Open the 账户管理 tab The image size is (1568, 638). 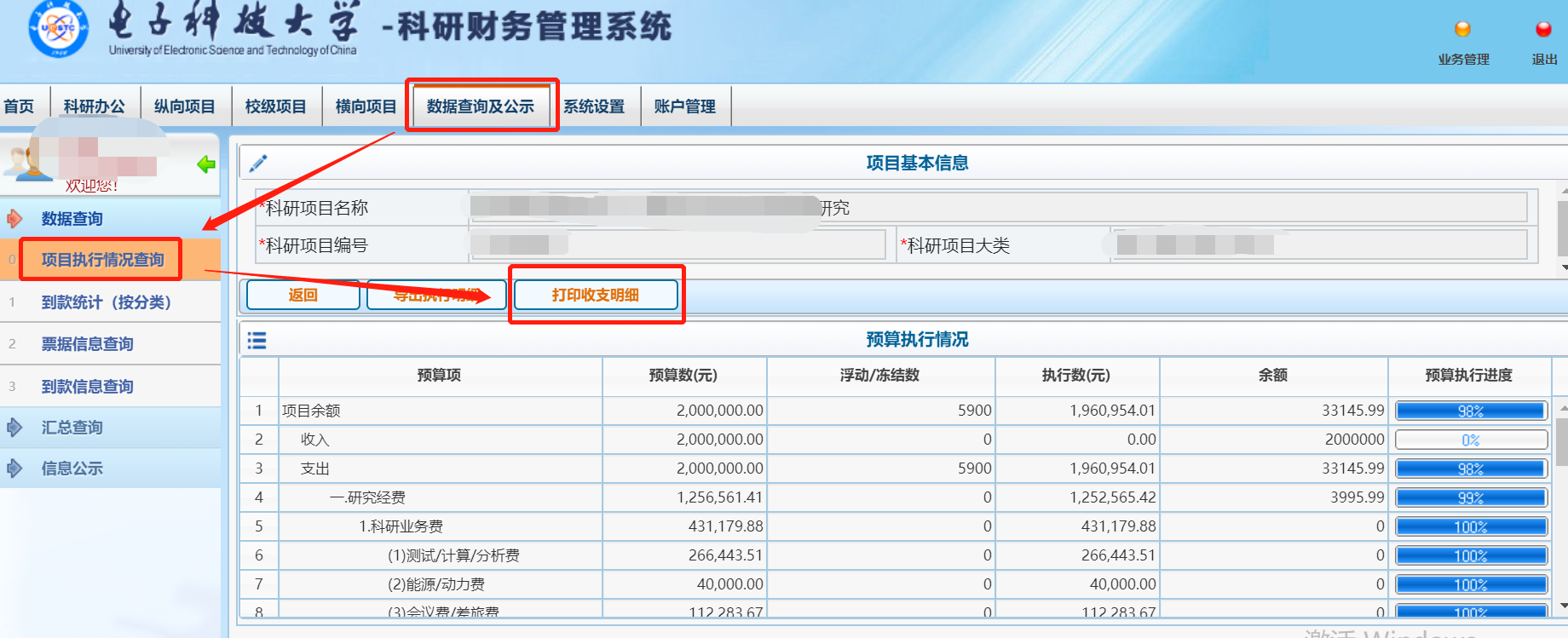click(685, 106)
